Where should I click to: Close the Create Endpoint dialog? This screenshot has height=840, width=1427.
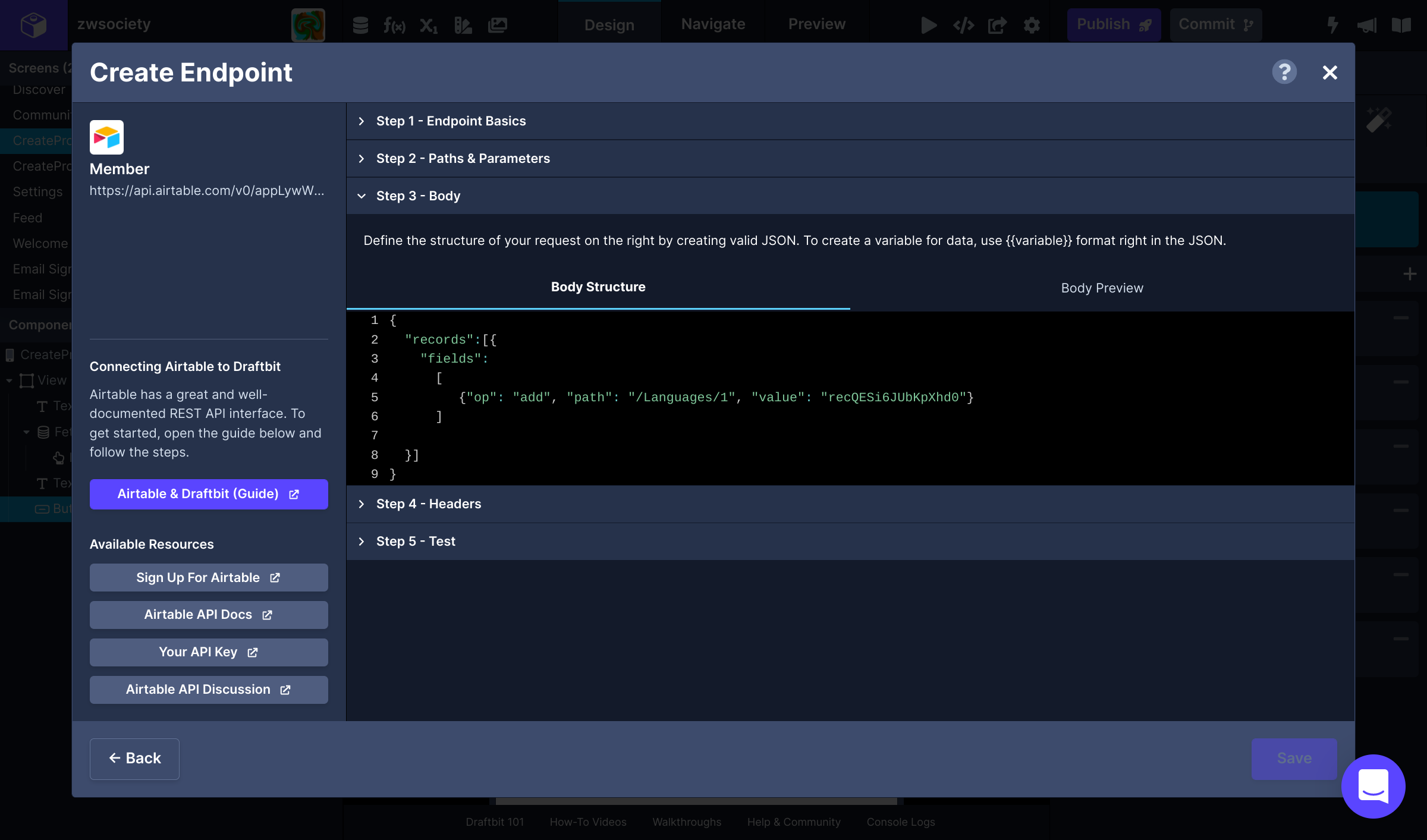click(1329, 73)
